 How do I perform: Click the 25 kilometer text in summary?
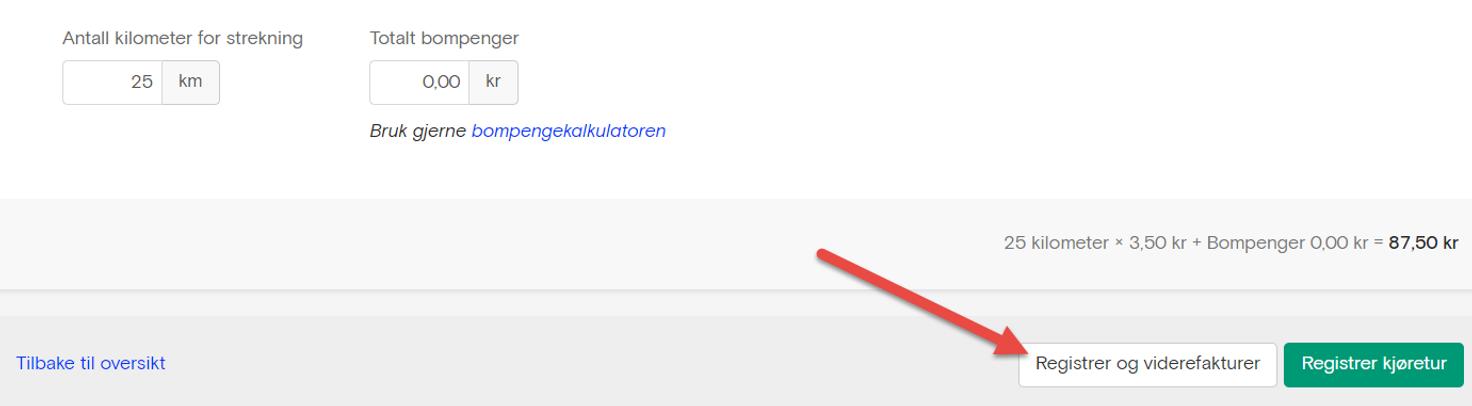coord(1056,243)
